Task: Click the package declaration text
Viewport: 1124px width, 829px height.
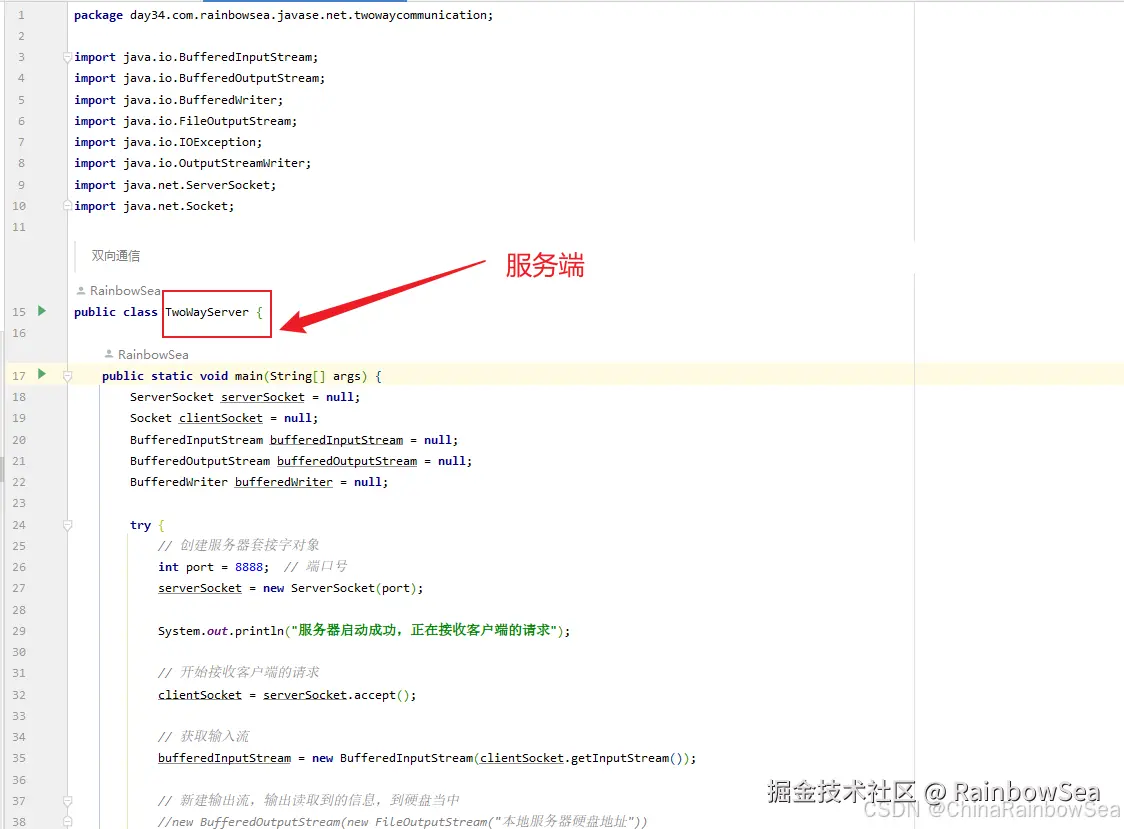Action: click(283, 15)
